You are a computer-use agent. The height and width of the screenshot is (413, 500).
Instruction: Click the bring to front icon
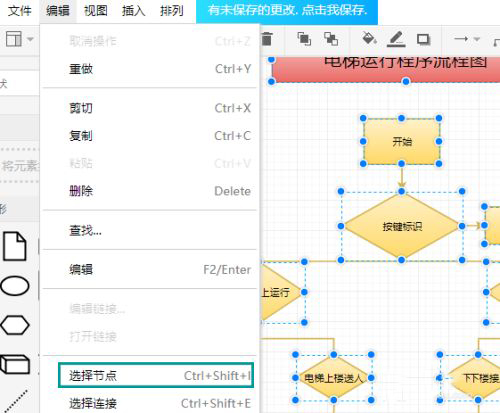point(304,39)
